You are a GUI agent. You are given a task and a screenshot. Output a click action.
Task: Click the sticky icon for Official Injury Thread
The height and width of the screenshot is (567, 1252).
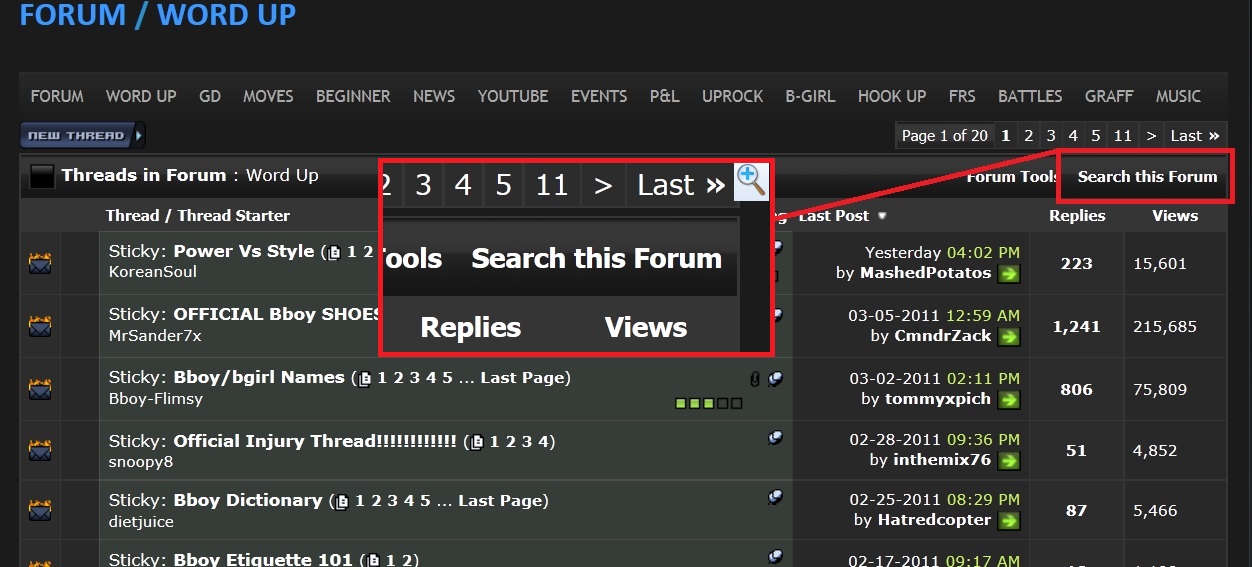pyautogui.click(x=40, y=451)
